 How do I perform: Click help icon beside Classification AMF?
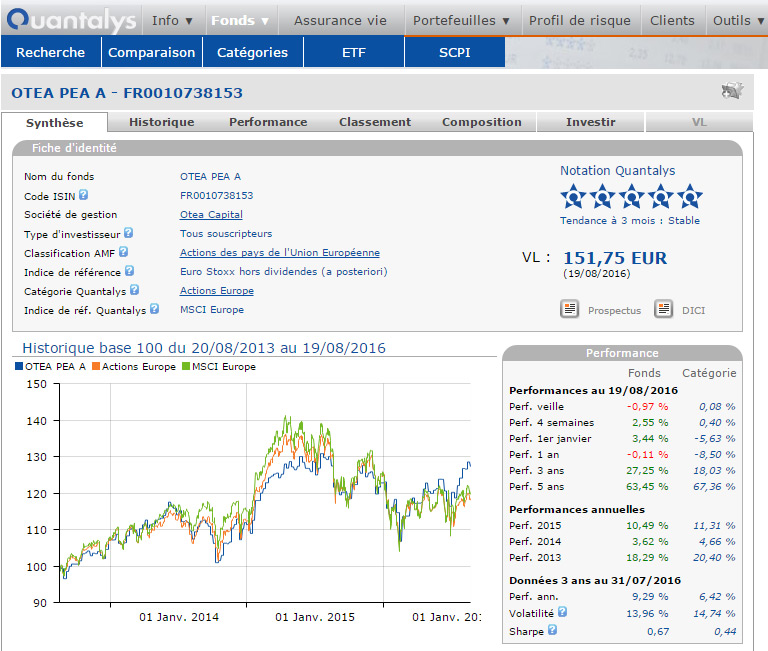click(124, 253)
